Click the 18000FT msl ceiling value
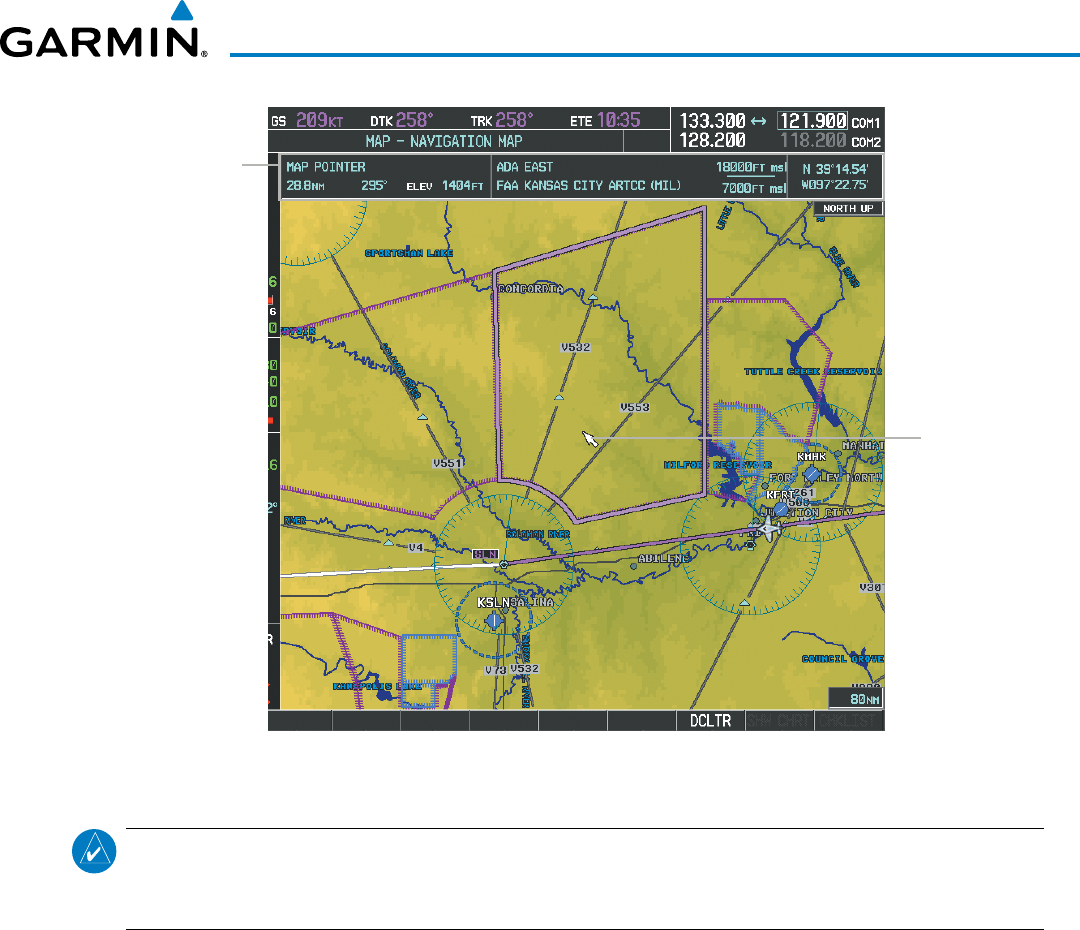1080x930 pixels. (x=751, y=167)
